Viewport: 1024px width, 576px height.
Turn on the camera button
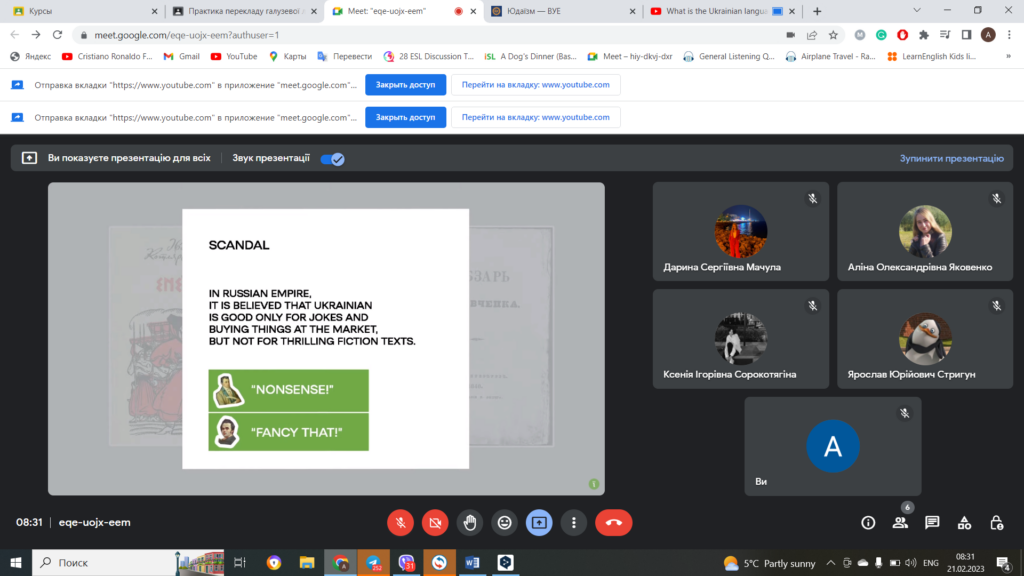click(x=435, y=522)
